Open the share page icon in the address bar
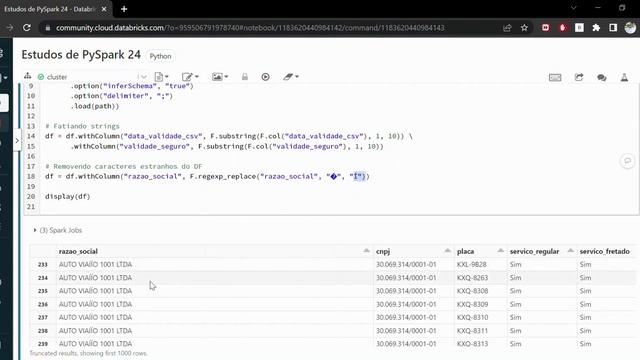The width and height of the screenshot is (640, 360). pyautogui.click(x=507, y=28)
